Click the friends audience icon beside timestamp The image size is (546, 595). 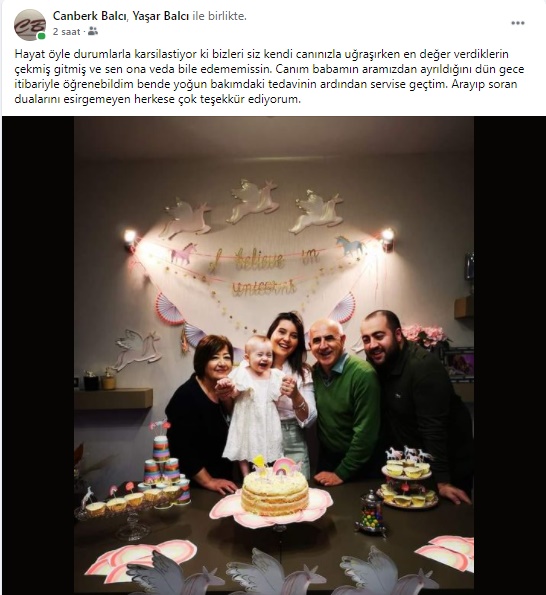(93, 31)
